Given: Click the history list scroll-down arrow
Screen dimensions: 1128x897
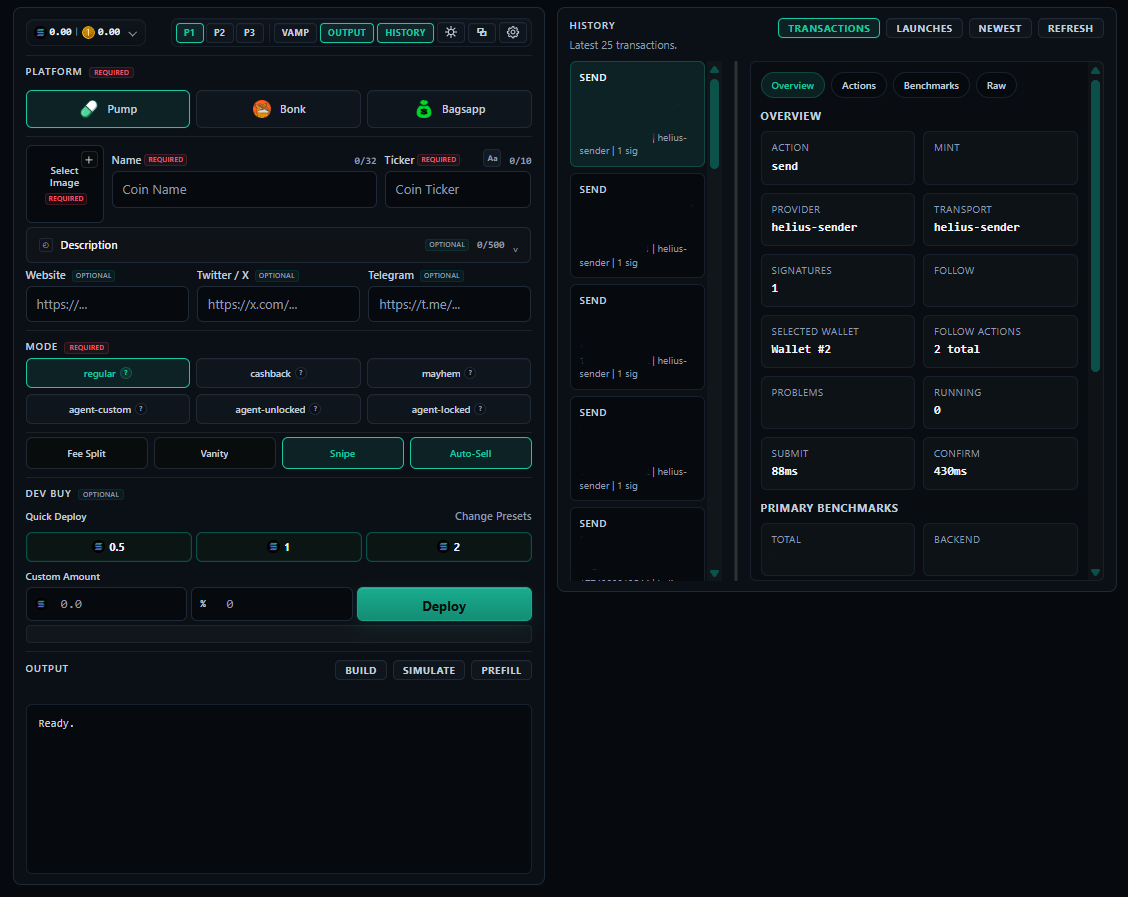Looking at the screenshot, I should pos(714,573).
